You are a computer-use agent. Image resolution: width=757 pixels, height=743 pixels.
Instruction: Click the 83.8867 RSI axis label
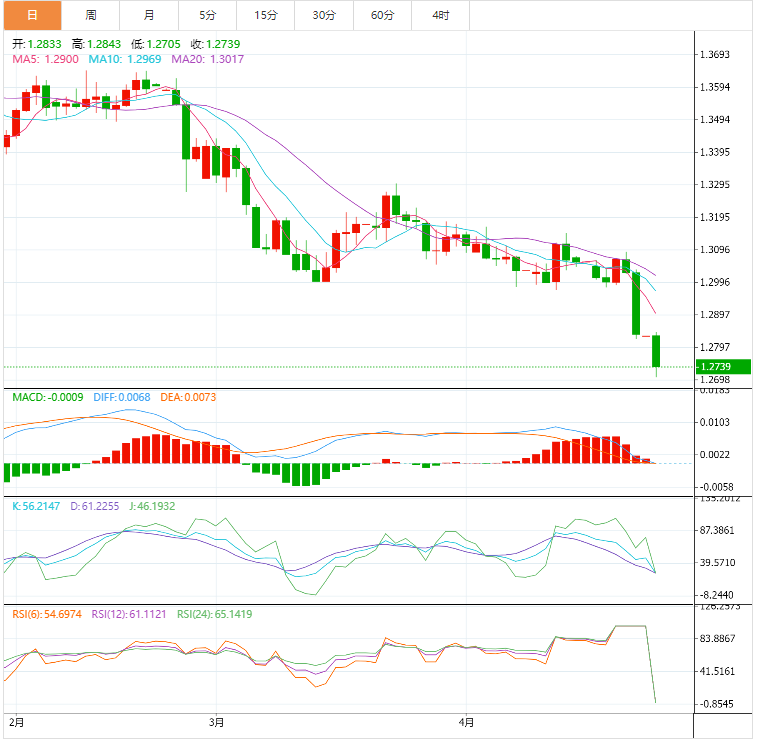[717, 639]
